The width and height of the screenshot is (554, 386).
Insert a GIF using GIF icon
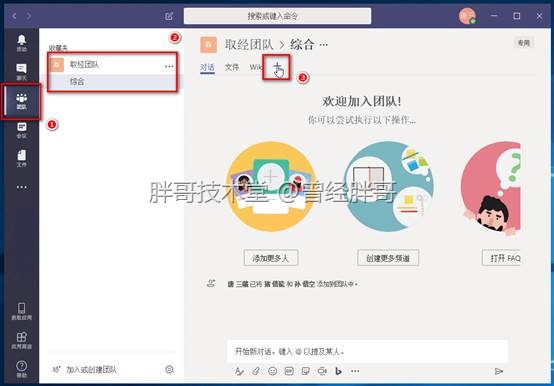pyautogui.click(x=289, y=371)
